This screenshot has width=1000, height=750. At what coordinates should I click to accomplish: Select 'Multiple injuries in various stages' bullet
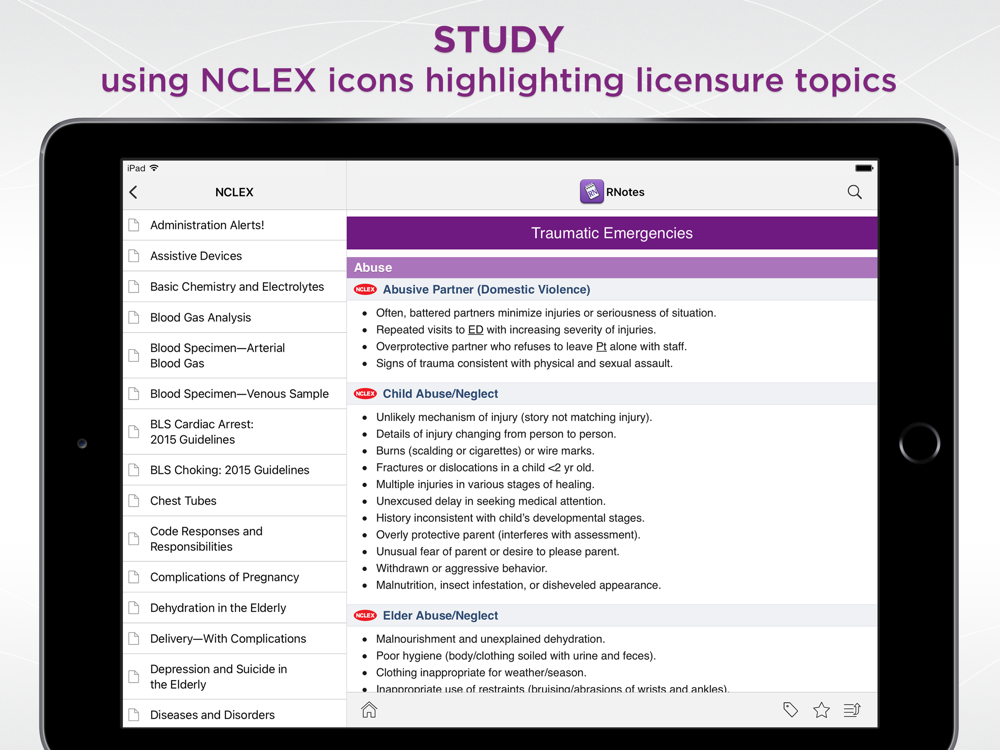tap(485, 484)
